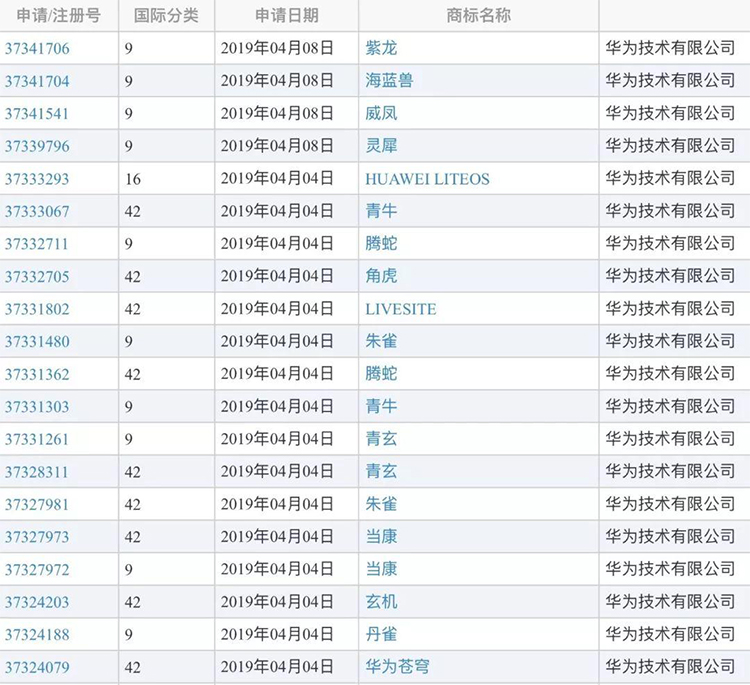This screenshot has width=750, height=685.
Task: Click trademark 当康 in row 37327973
Action: tap(381, 536)
